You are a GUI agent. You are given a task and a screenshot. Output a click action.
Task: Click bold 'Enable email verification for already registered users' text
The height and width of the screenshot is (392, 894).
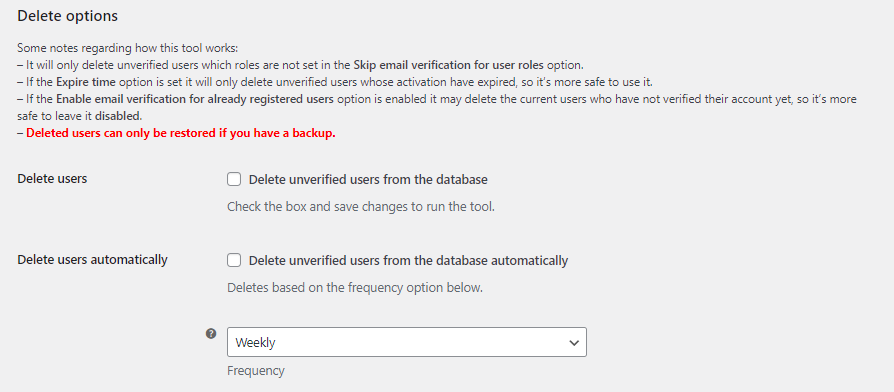[195, 99]
